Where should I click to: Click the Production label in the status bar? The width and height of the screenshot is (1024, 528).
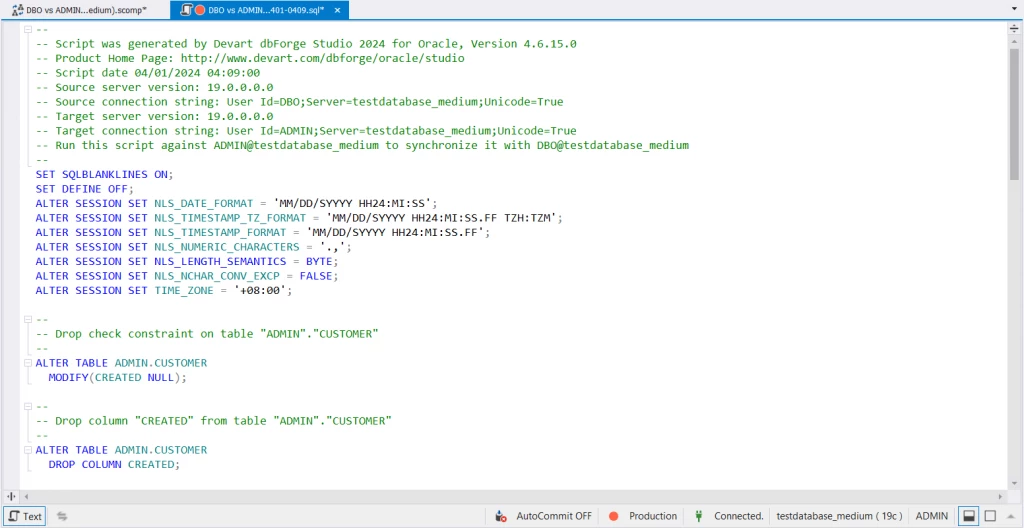tap(652, 516)
